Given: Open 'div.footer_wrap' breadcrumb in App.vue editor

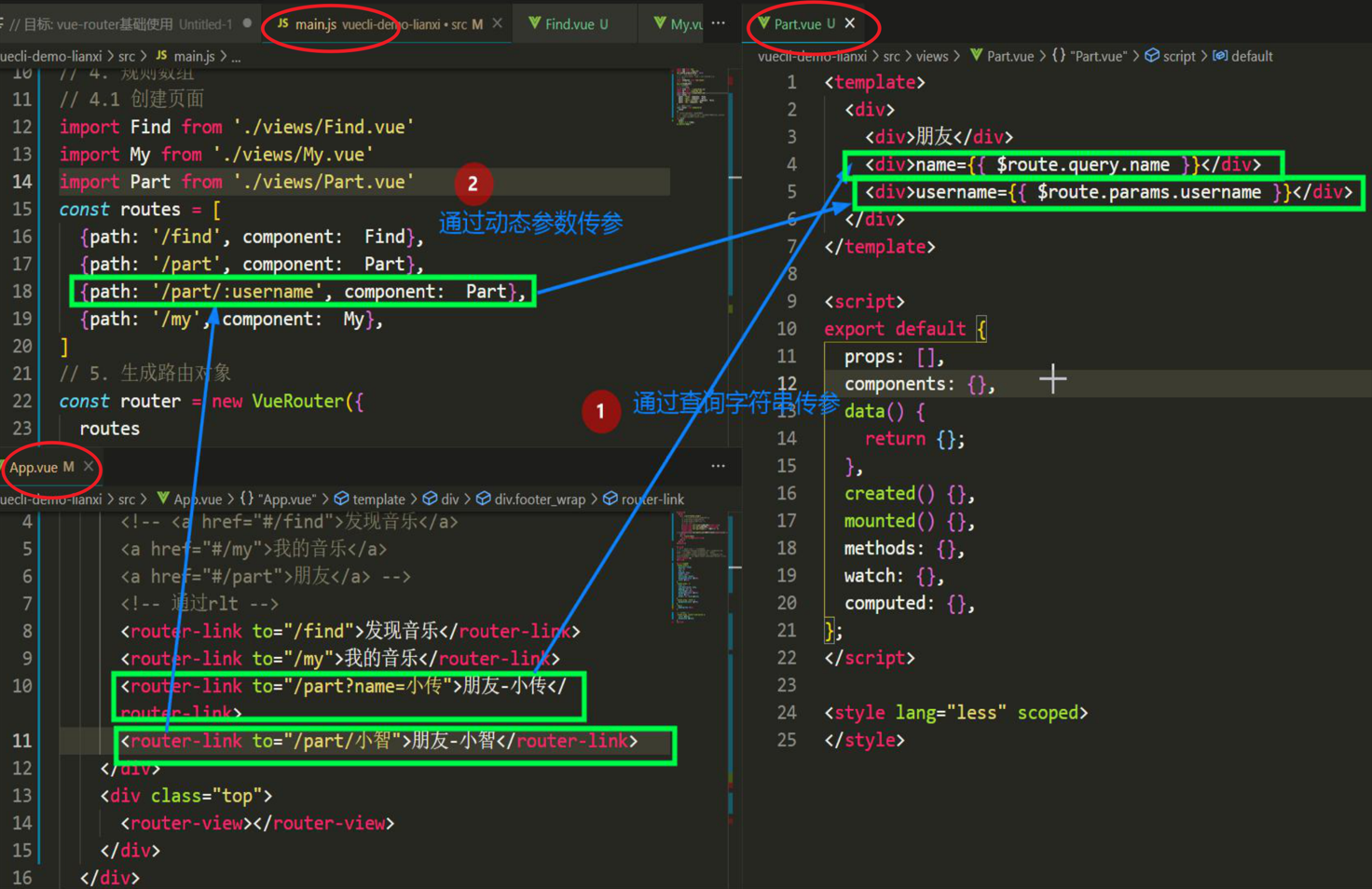Looking at the screenshot, I should (x=540, y=499).
